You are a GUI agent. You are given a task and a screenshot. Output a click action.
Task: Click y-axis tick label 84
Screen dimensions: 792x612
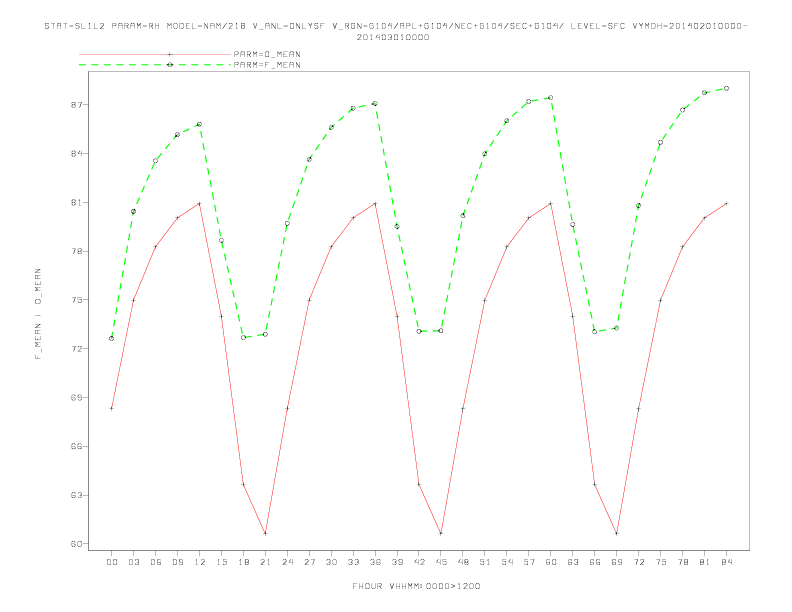(x=79, y=154)
